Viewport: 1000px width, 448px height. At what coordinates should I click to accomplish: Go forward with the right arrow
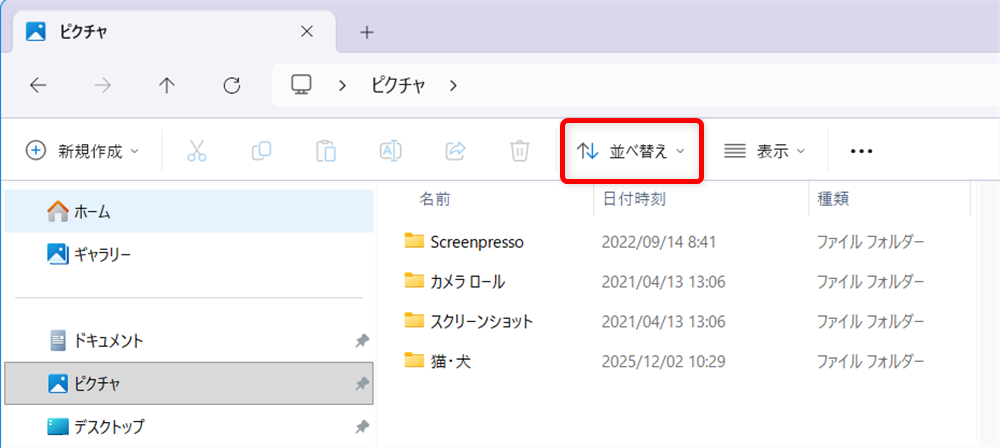102,86
